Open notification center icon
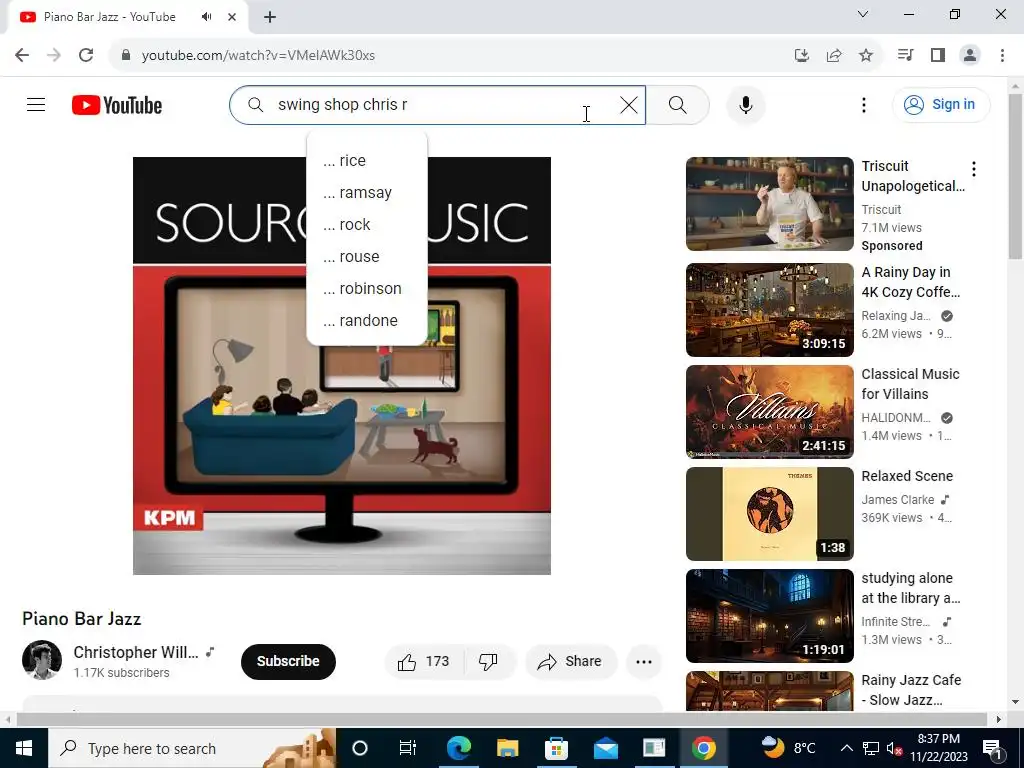Viewport: 1024px width, 768px height. pyautogui.click(x=992, y=748)
